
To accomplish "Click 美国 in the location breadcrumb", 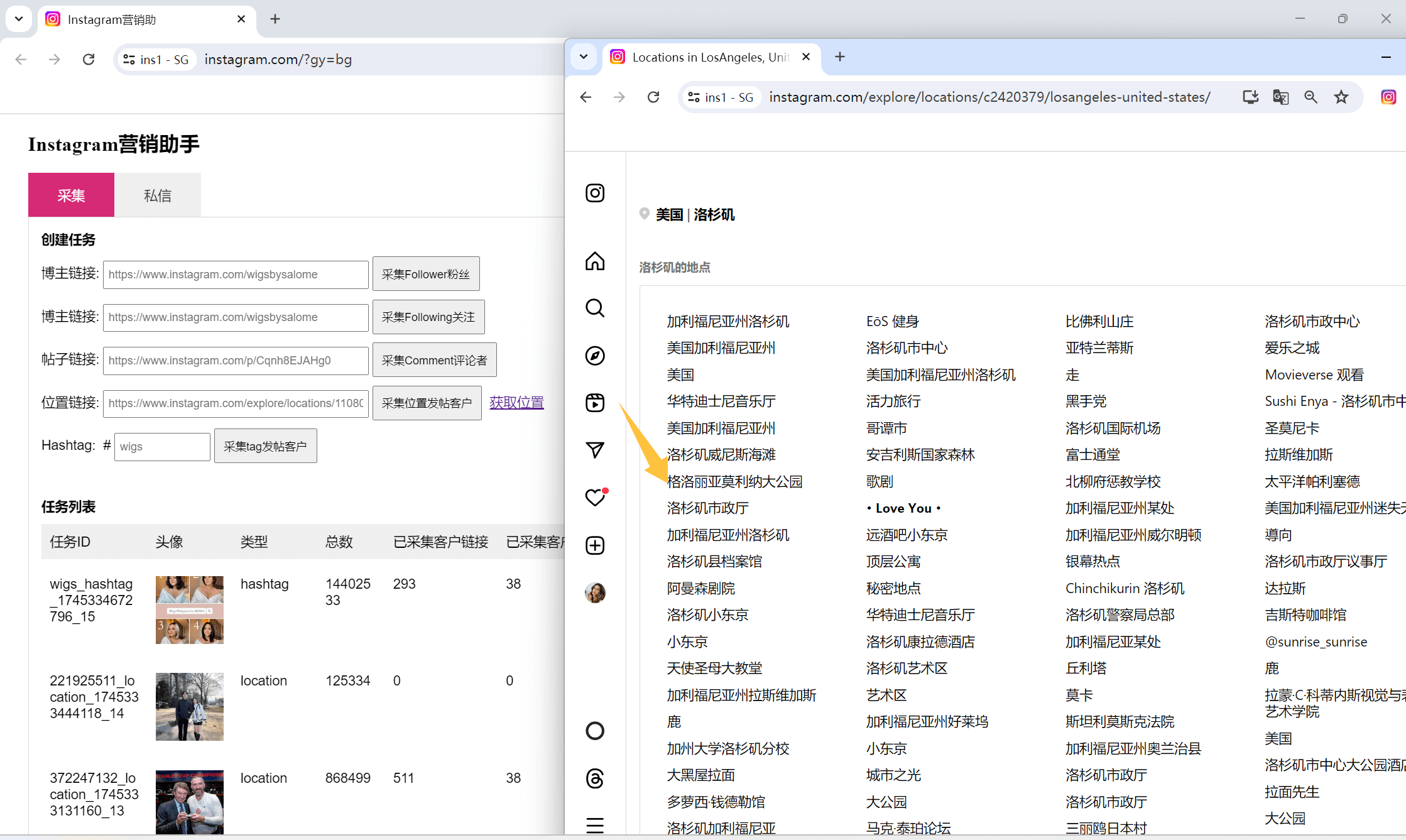I will pos(669,214).
